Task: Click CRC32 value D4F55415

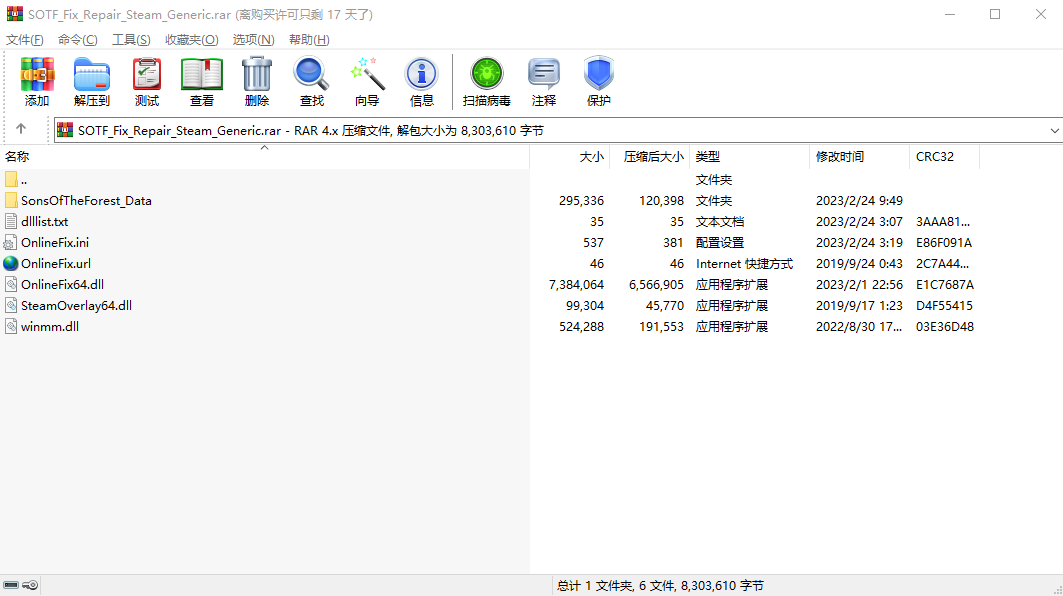Action: (944, 306)
